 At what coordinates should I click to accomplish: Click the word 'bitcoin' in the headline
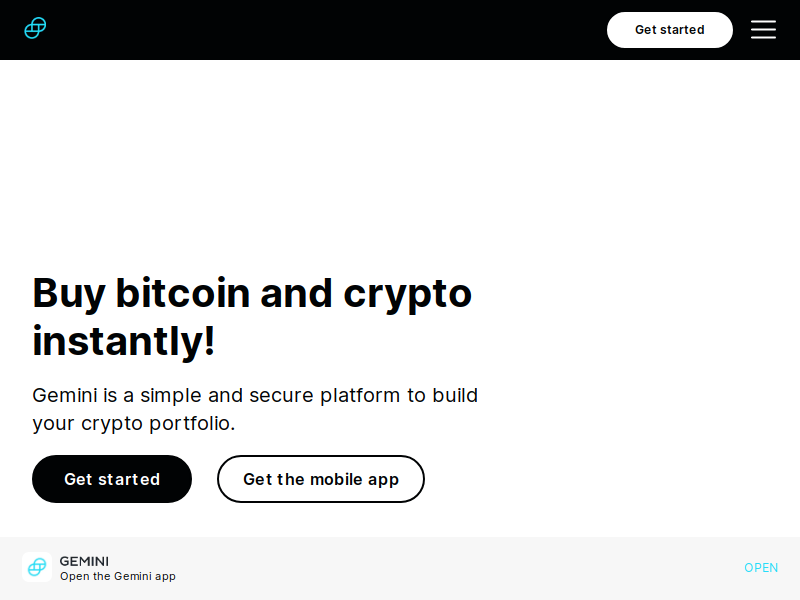pos(183,293)
